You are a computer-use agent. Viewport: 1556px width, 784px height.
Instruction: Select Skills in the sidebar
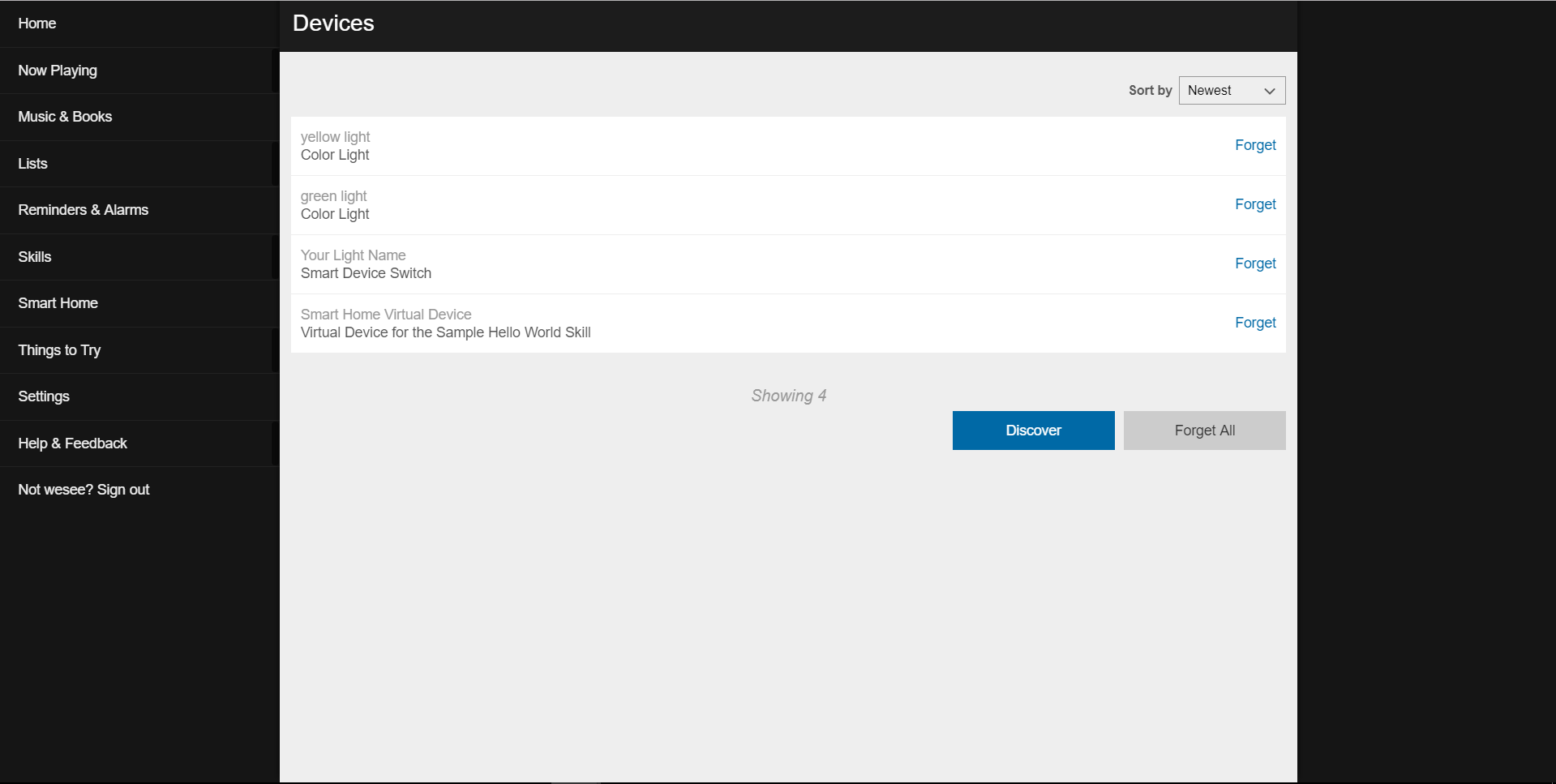pyautogui.click(x=35, y=257)
